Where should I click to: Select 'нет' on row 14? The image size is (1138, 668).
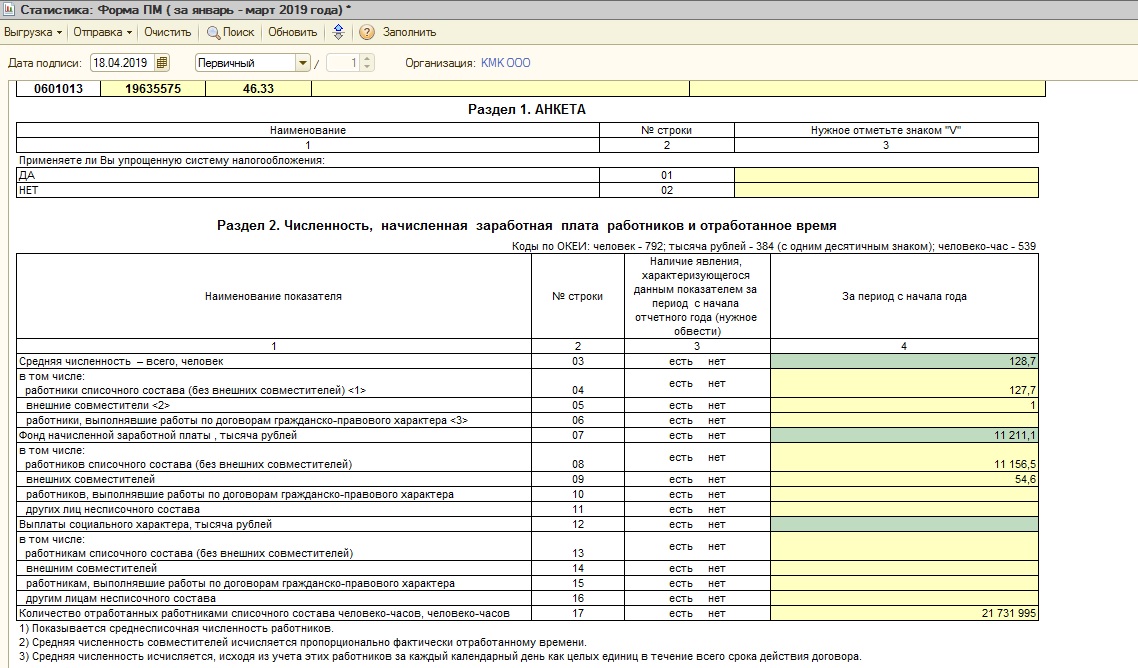pos(716,569)
